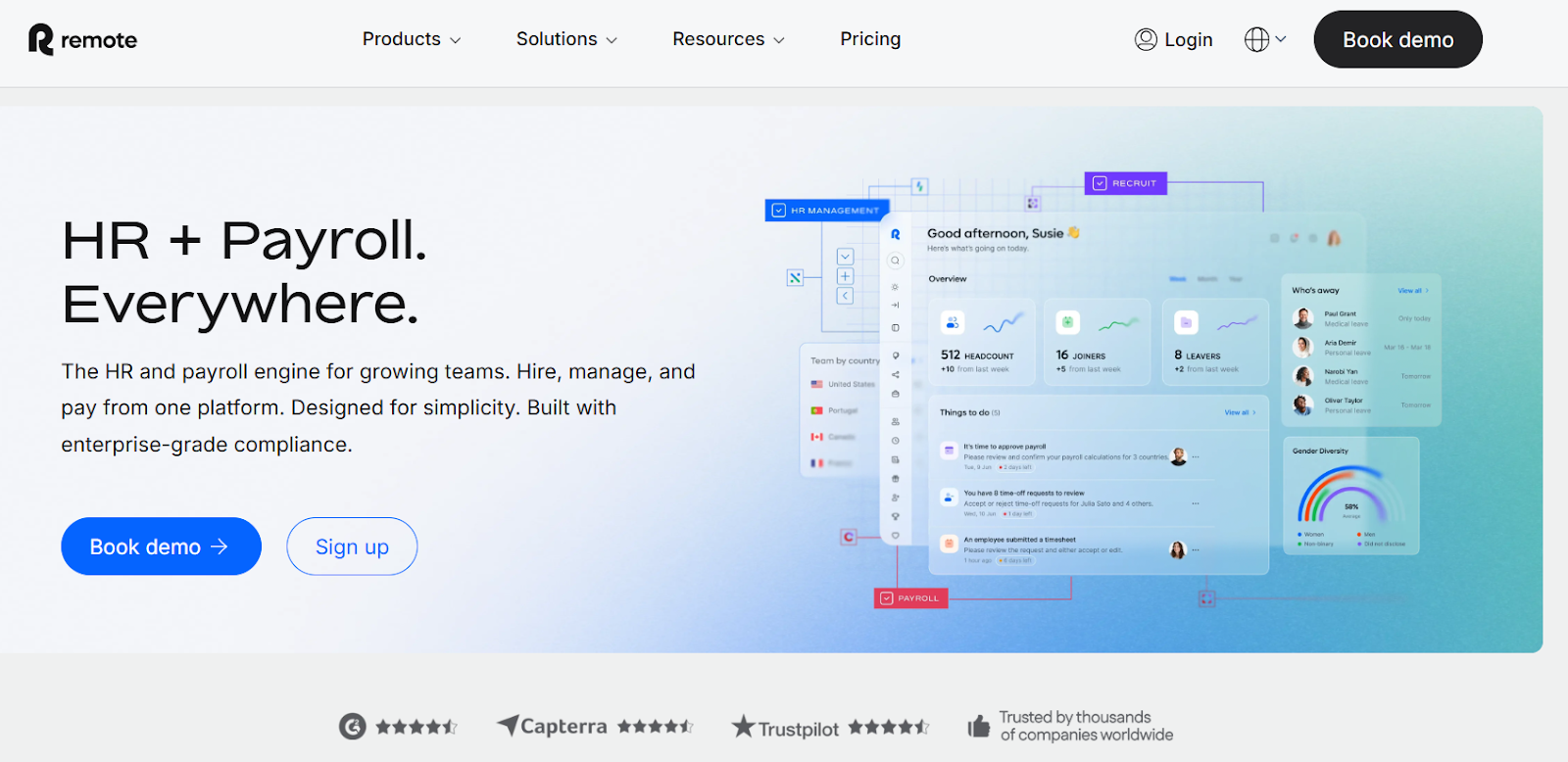Click the Capterra arrow logo

(x=508, y=725)
